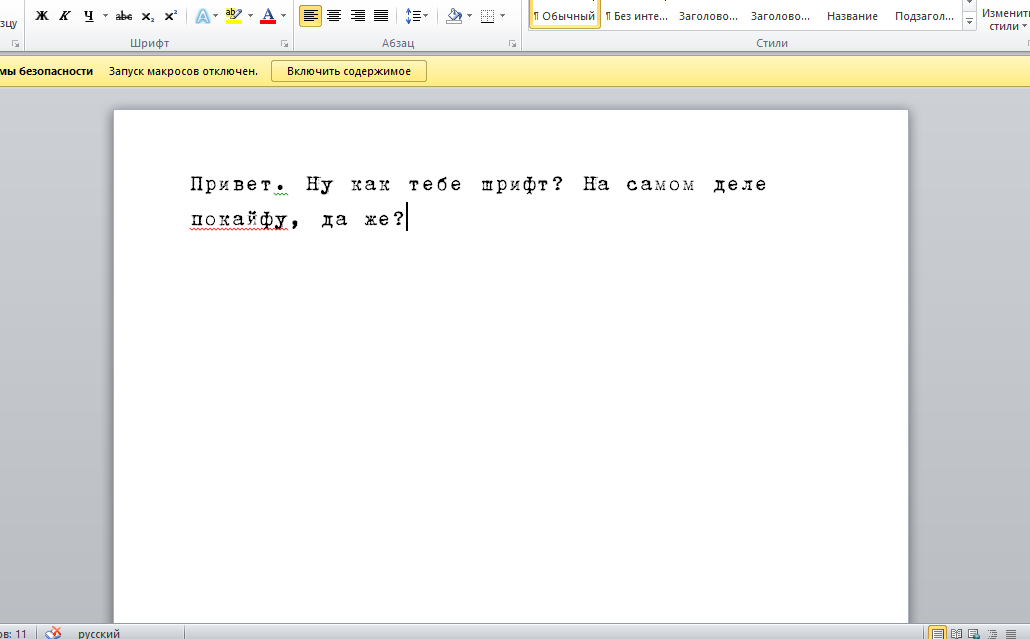The image size is (1030, 639).
Task: Align text to the right
Action: [357, 16]
